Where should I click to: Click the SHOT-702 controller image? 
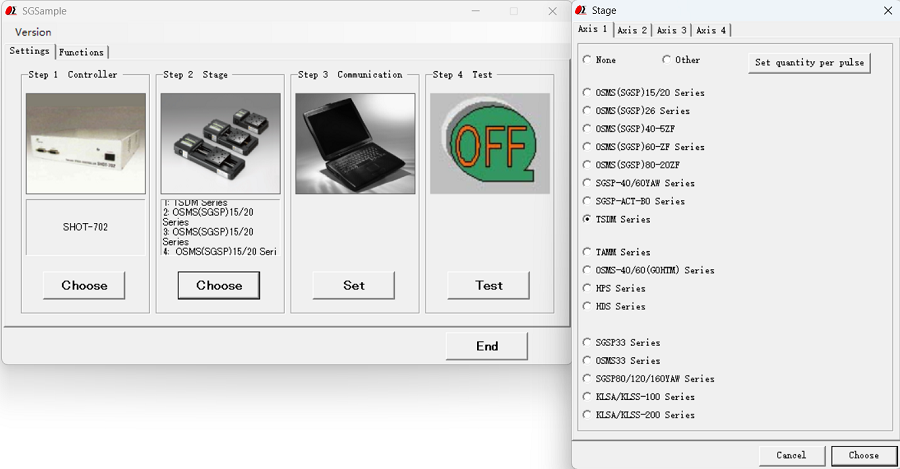(85, 143)
